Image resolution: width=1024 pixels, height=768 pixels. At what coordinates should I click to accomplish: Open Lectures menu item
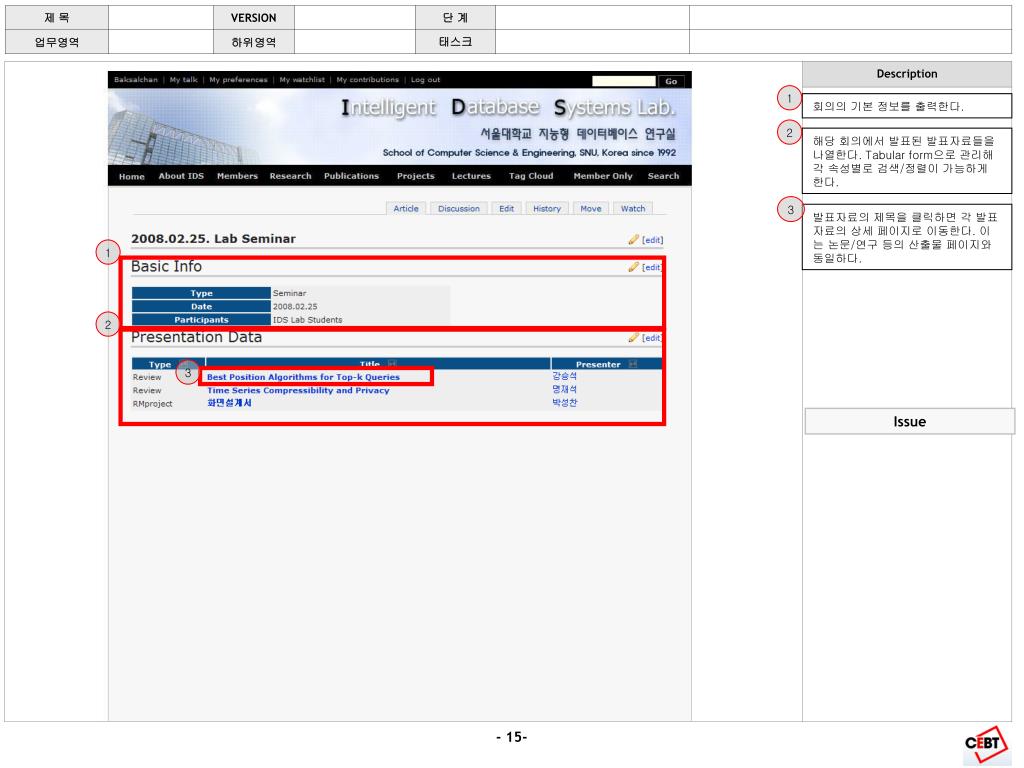point(471,176)
